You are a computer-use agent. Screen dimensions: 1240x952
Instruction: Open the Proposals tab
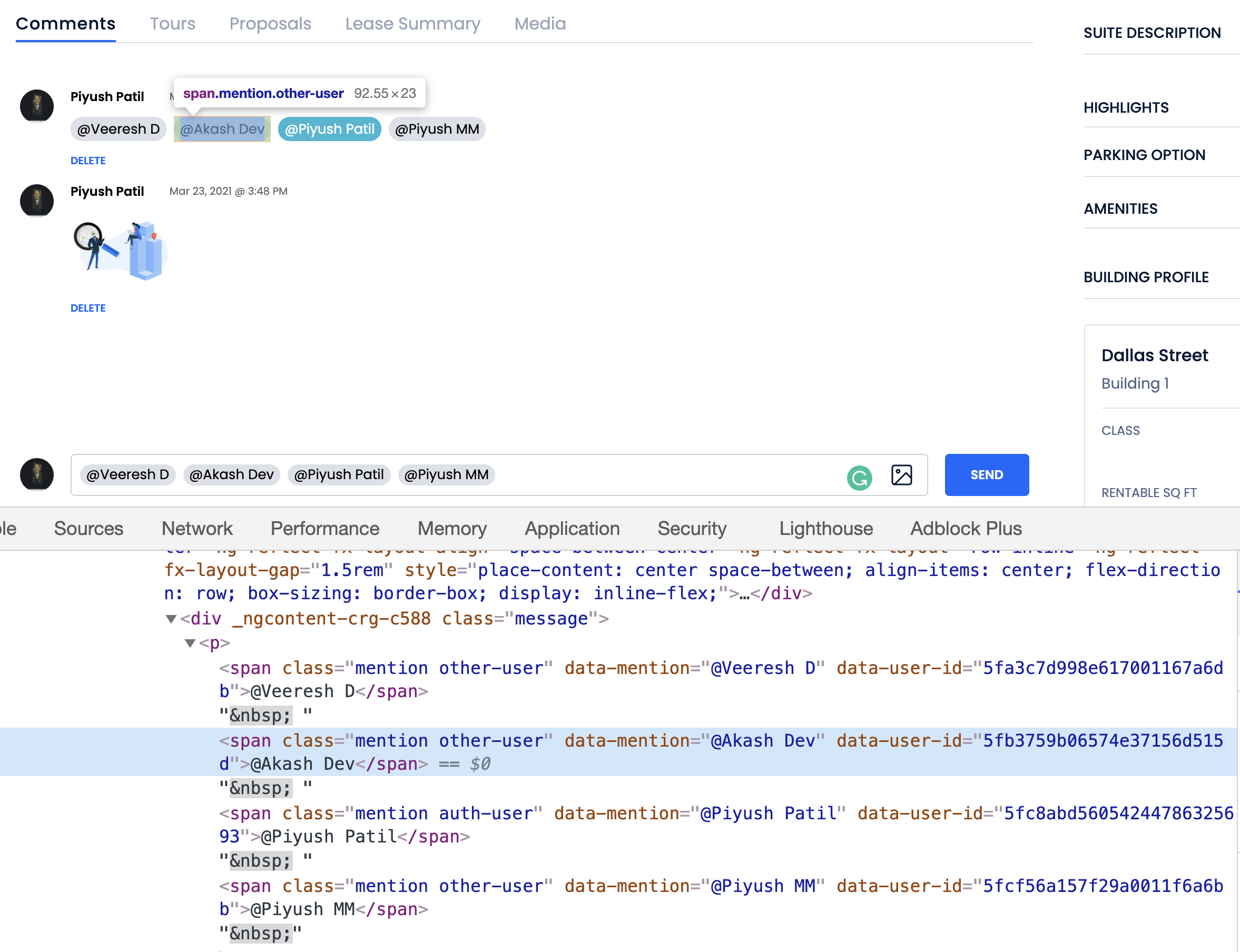[270, 24]
